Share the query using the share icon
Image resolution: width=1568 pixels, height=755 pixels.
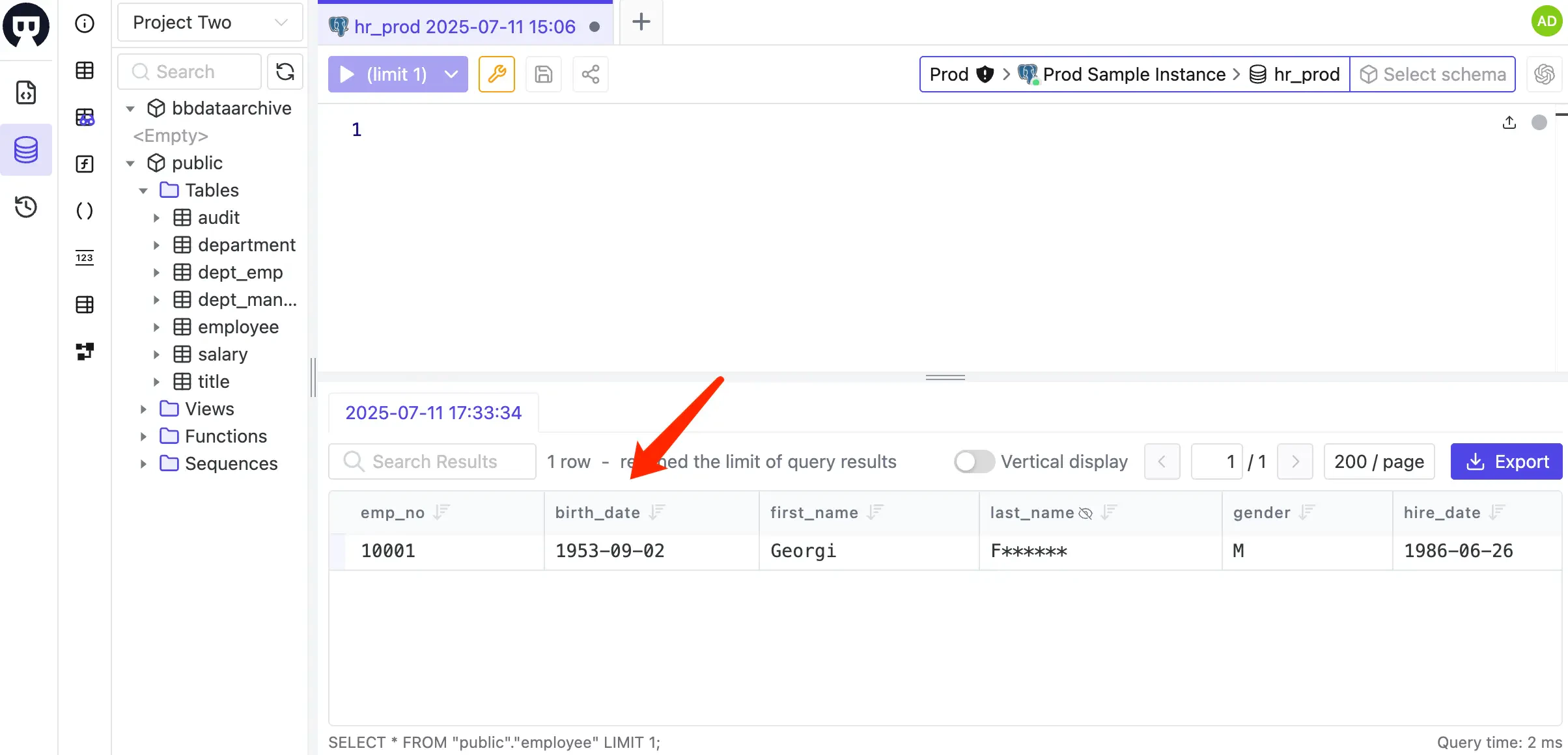[590, 74]
